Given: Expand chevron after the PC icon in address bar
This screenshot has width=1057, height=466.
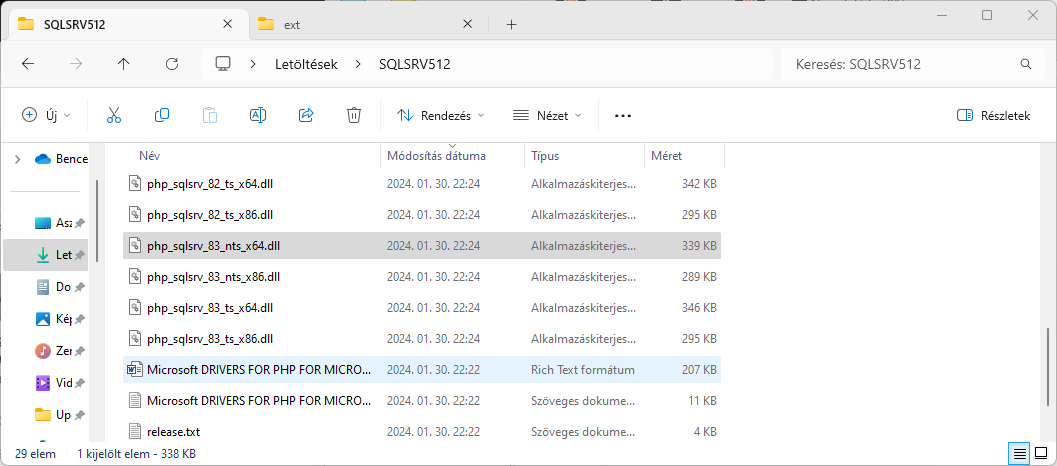Looking at the screenshot, I should coord(253,65).
